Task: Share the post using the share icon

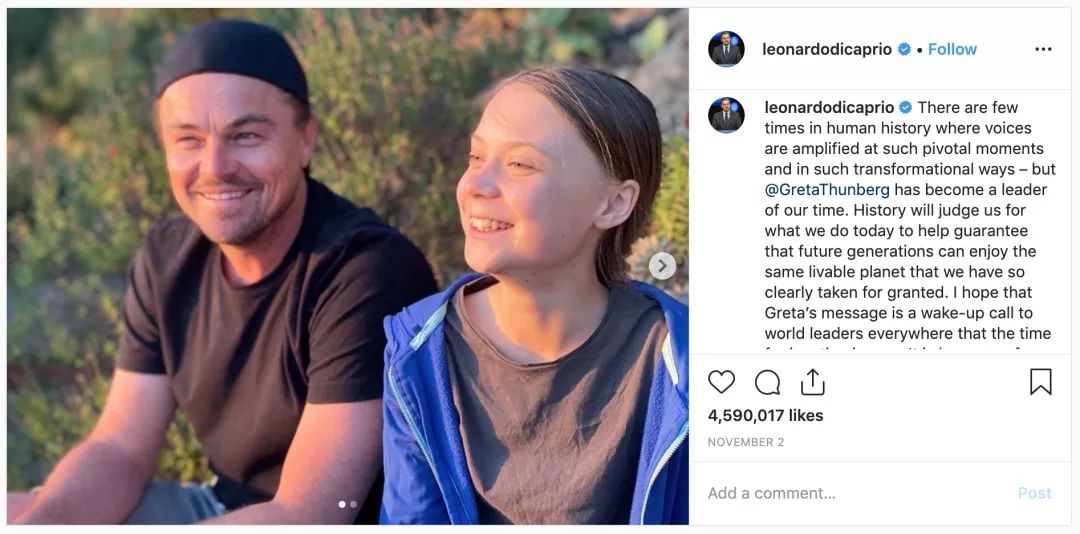Action: [x=812, y=382]
